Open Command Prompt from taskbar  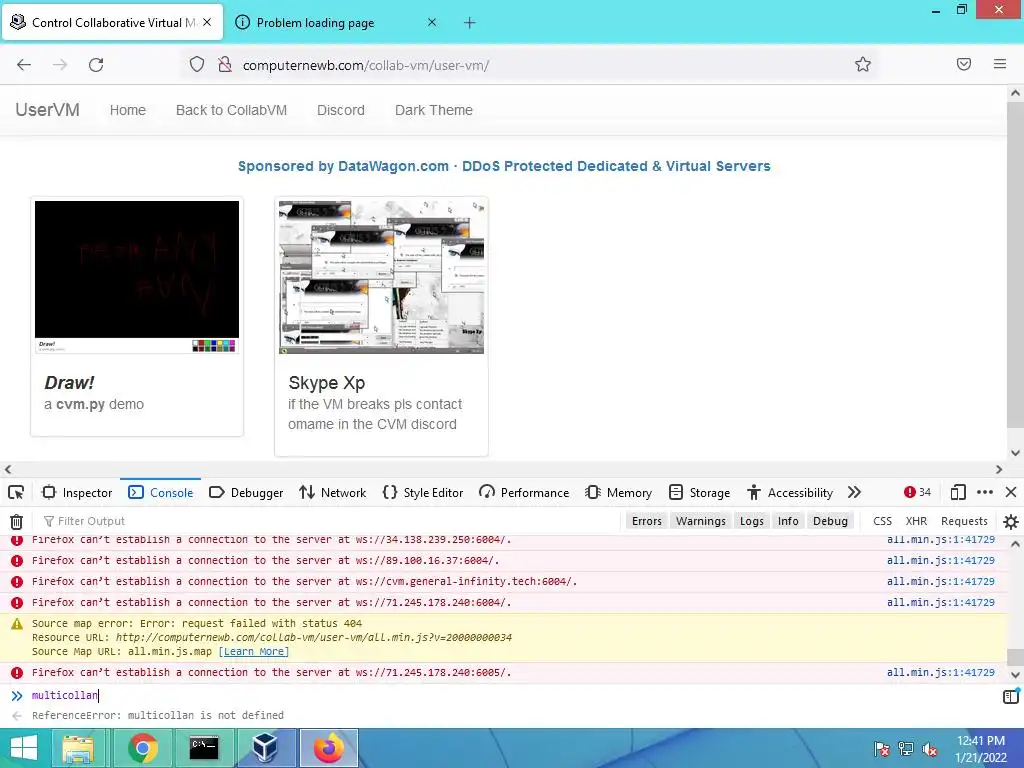[x=204, y=748]
